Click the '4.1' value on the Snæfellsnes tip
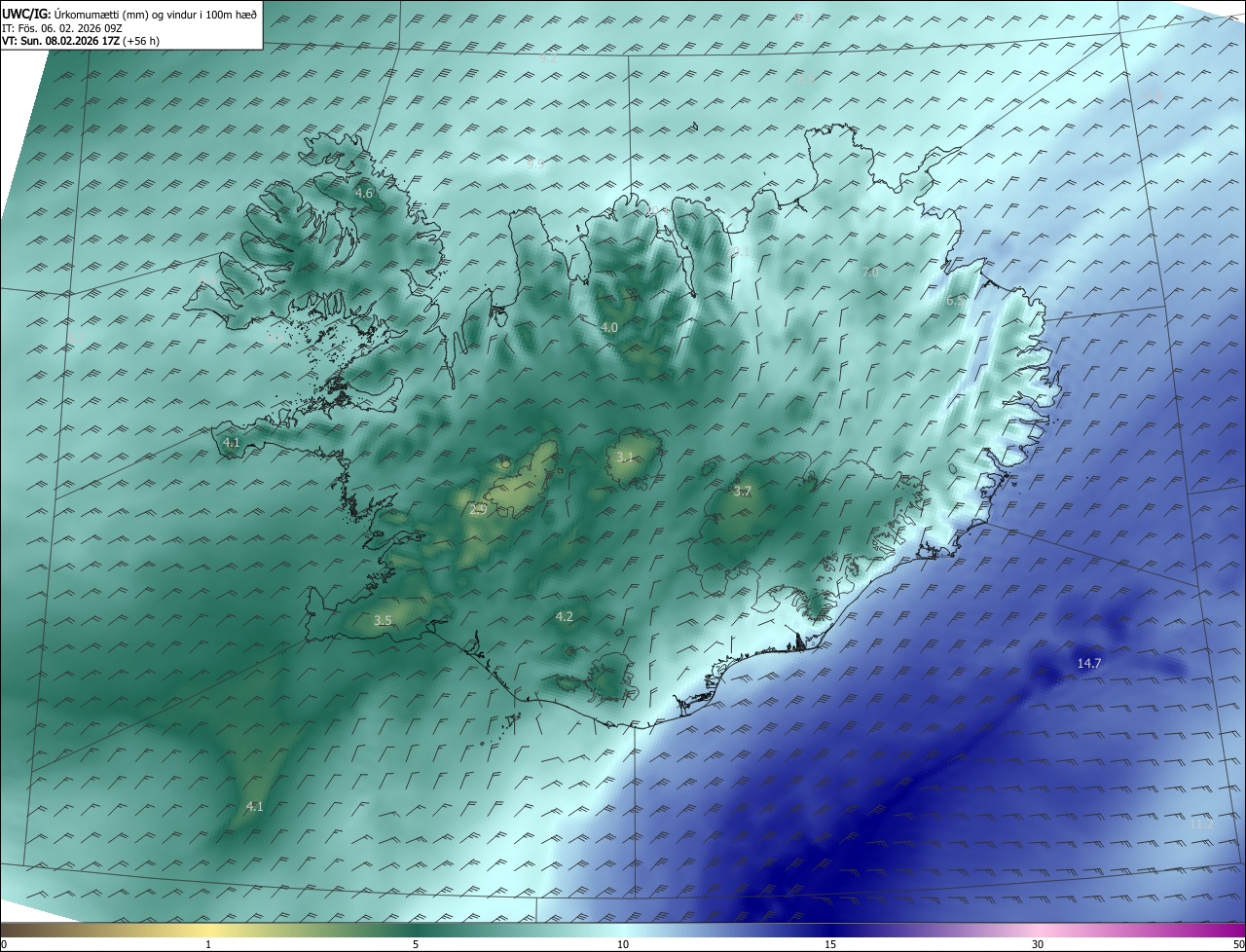 click(232, 442)
